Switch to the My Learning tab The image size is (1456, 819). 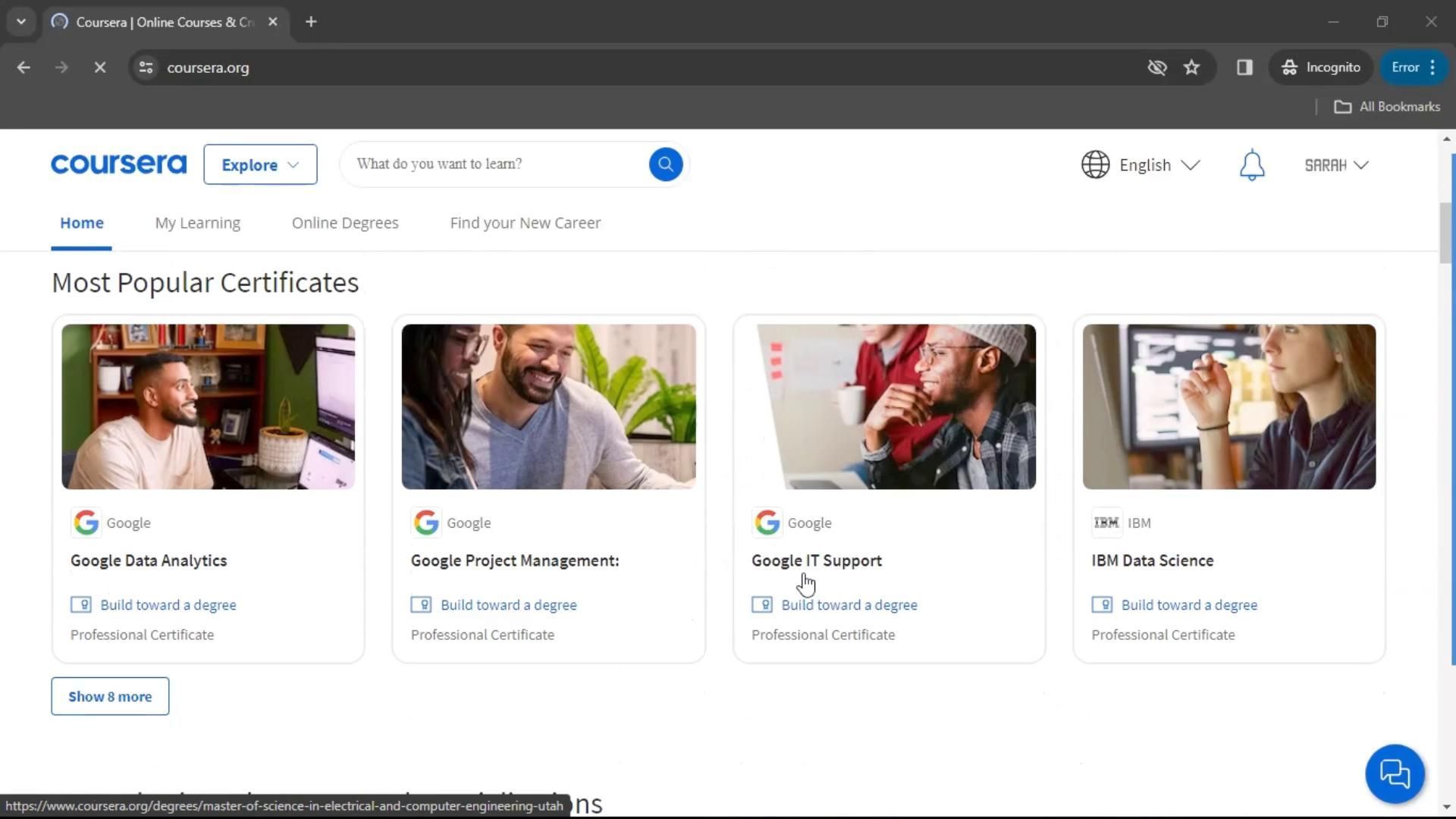[x=197, y=223]
